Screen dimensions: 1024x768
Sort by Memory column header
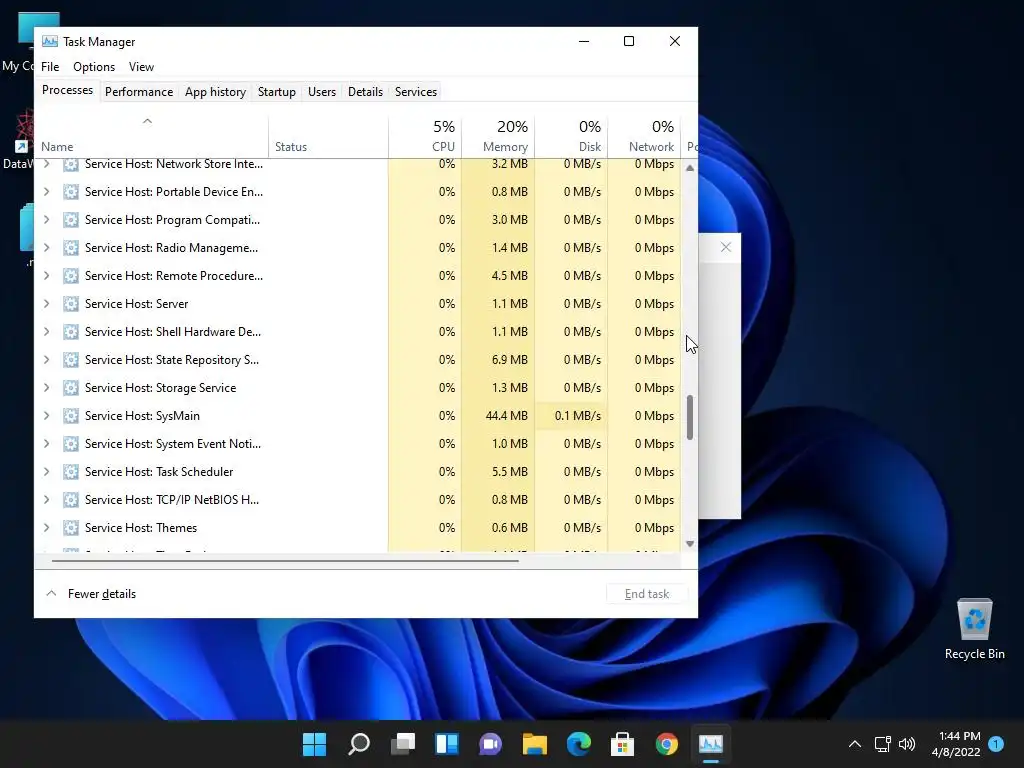click(498, 136)
